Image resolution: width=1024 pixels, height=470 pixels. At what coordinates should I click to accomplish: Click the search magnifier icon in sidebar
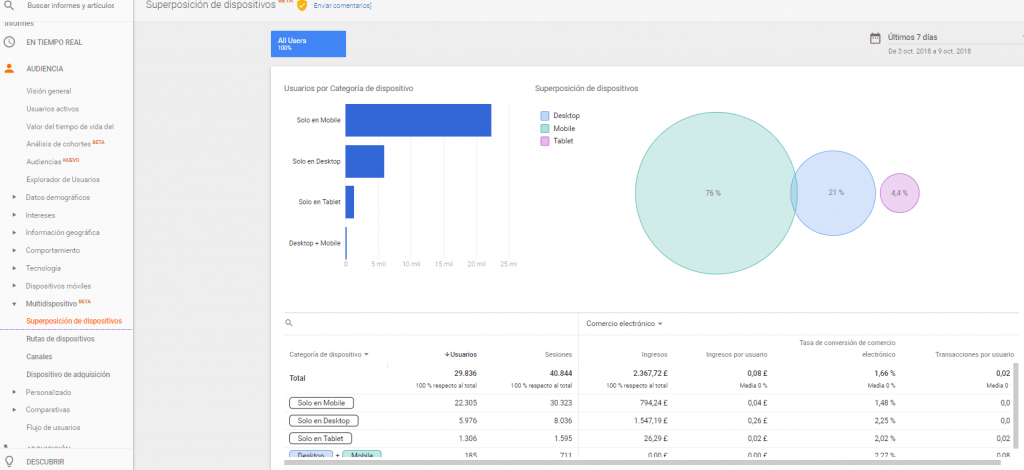pos(9,5)
